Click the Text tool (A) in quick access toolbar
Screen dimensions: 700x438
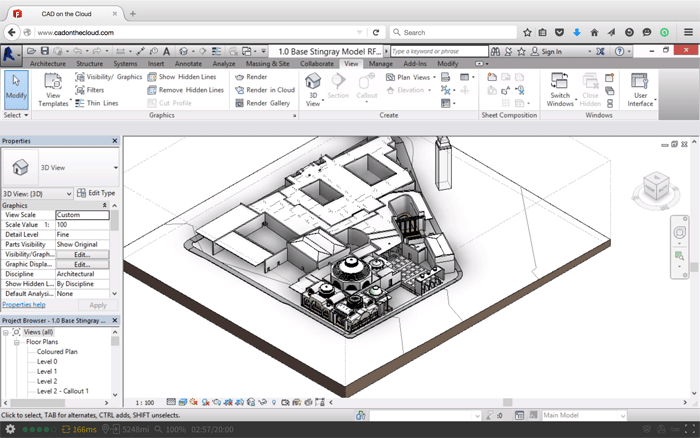(167, 51)
